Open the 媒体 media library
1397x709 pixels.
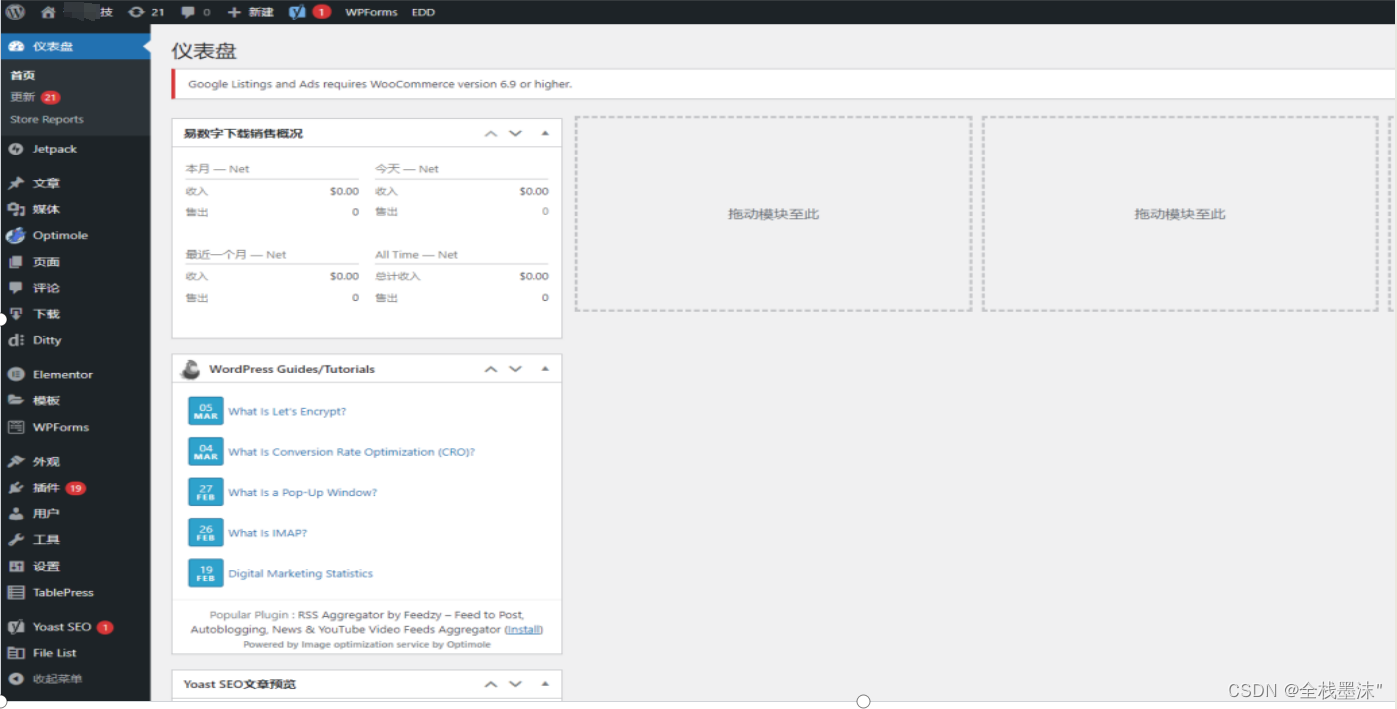tap(45, 209)
